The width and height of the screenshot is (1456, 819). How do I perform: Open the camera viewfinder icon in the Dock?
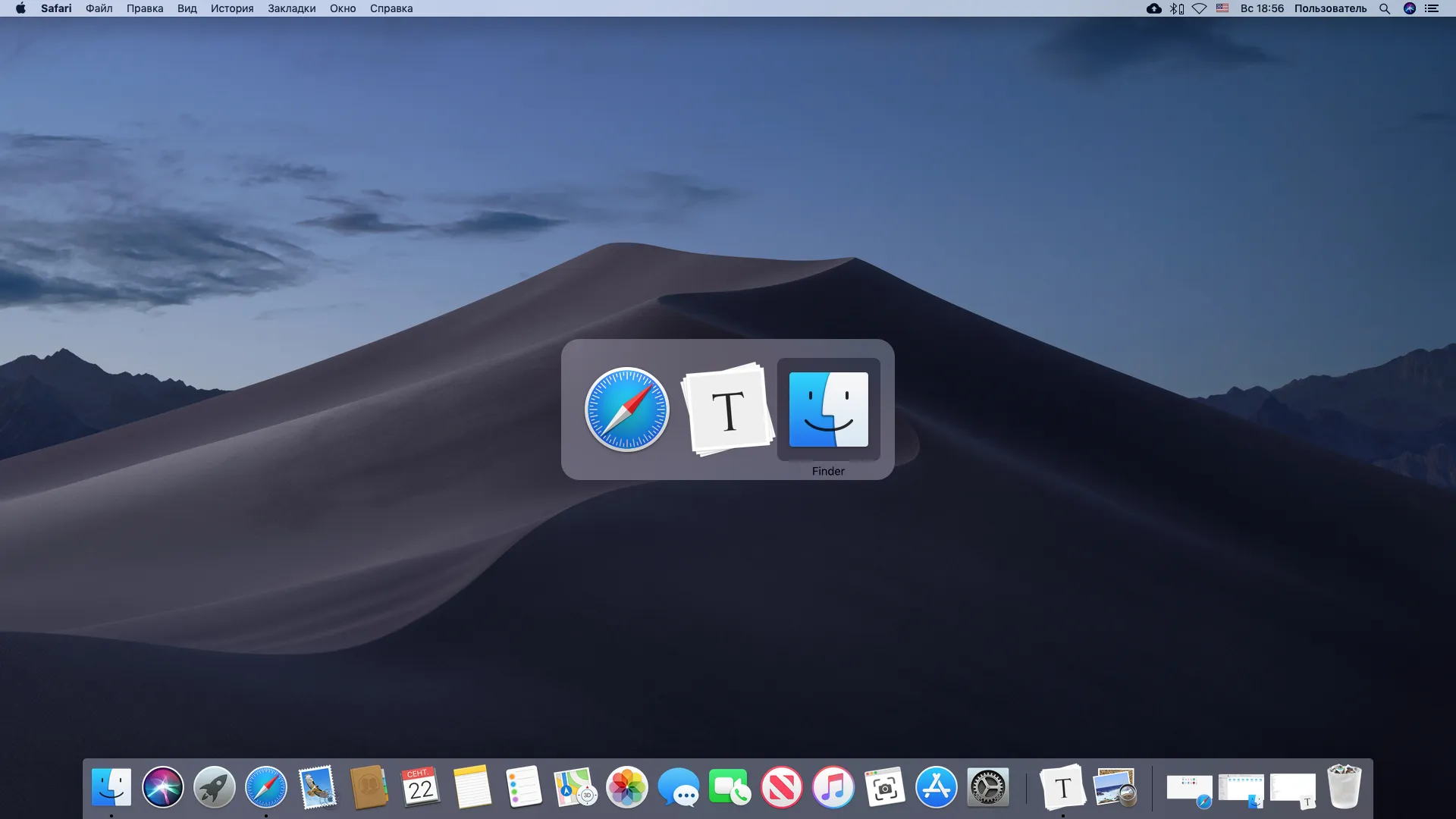point(885,787)
